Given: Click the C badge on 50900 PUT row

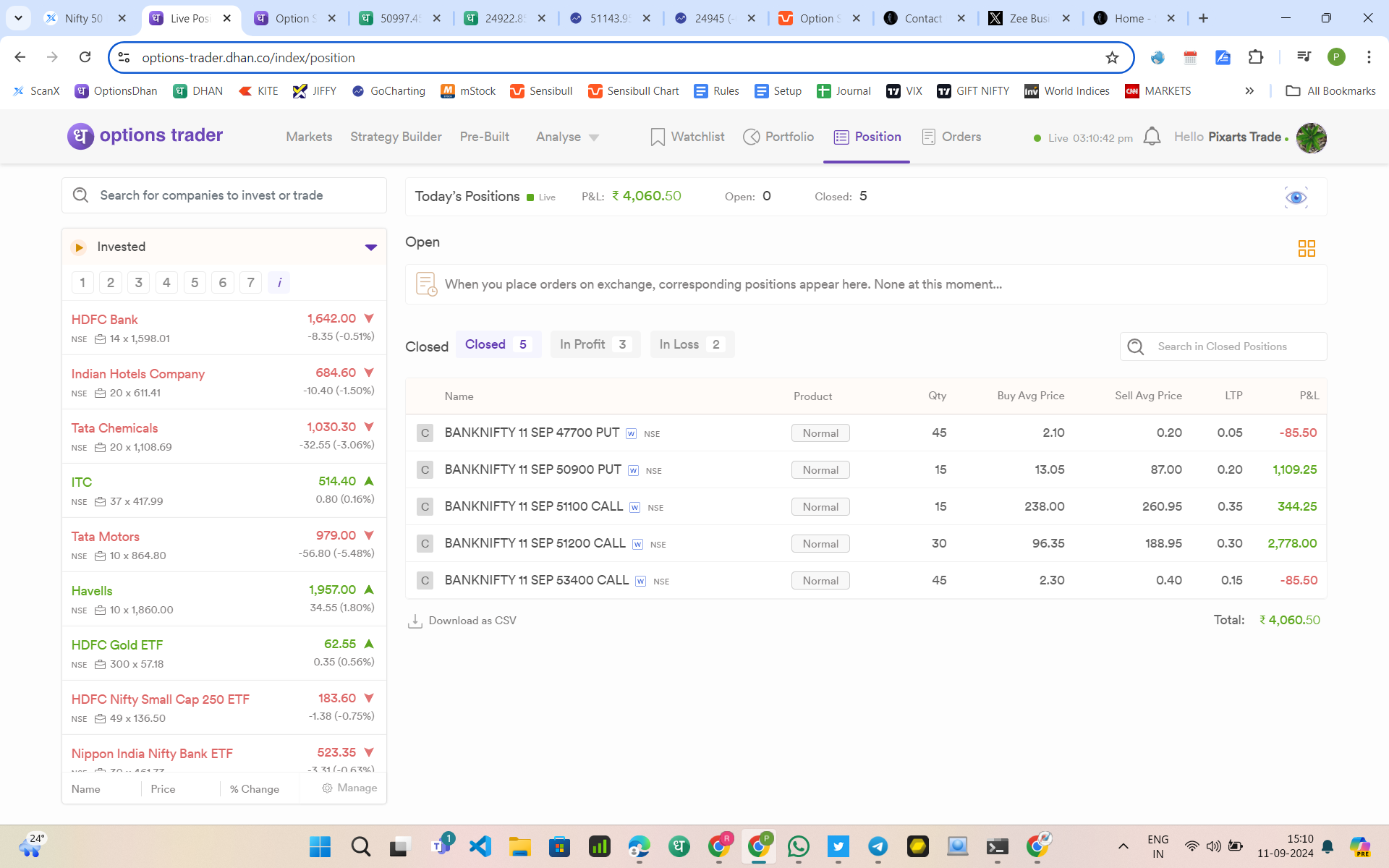Looking at the screenshot, I should 425,469.
